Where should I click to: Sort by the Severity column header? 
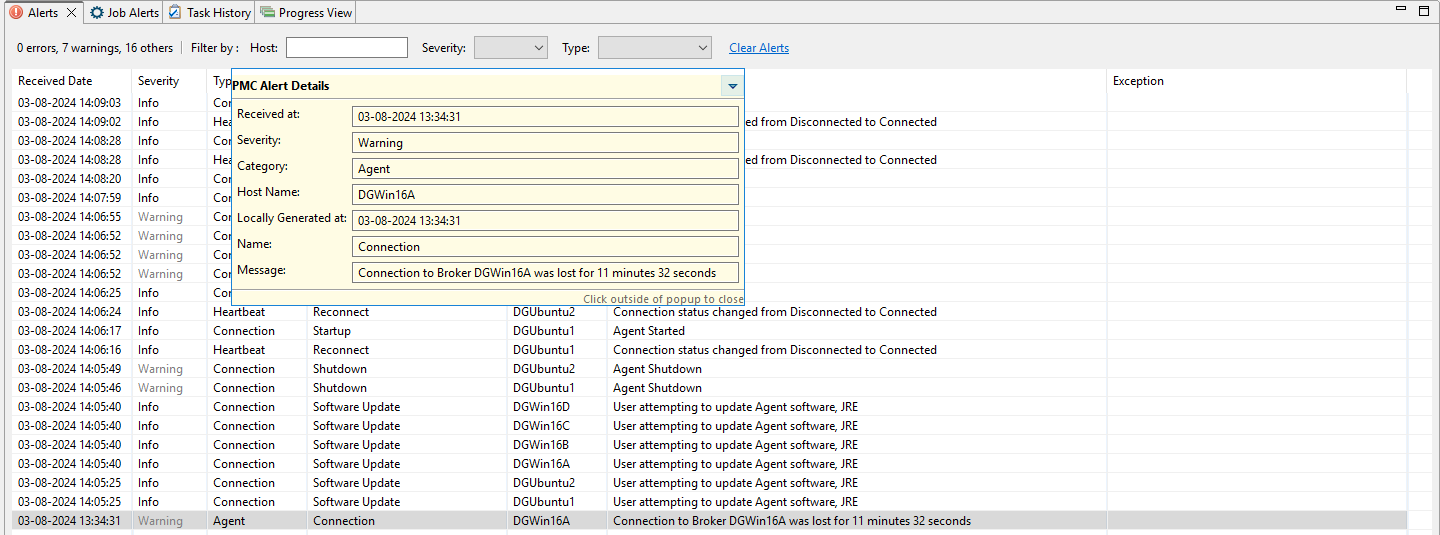point(158,81)
